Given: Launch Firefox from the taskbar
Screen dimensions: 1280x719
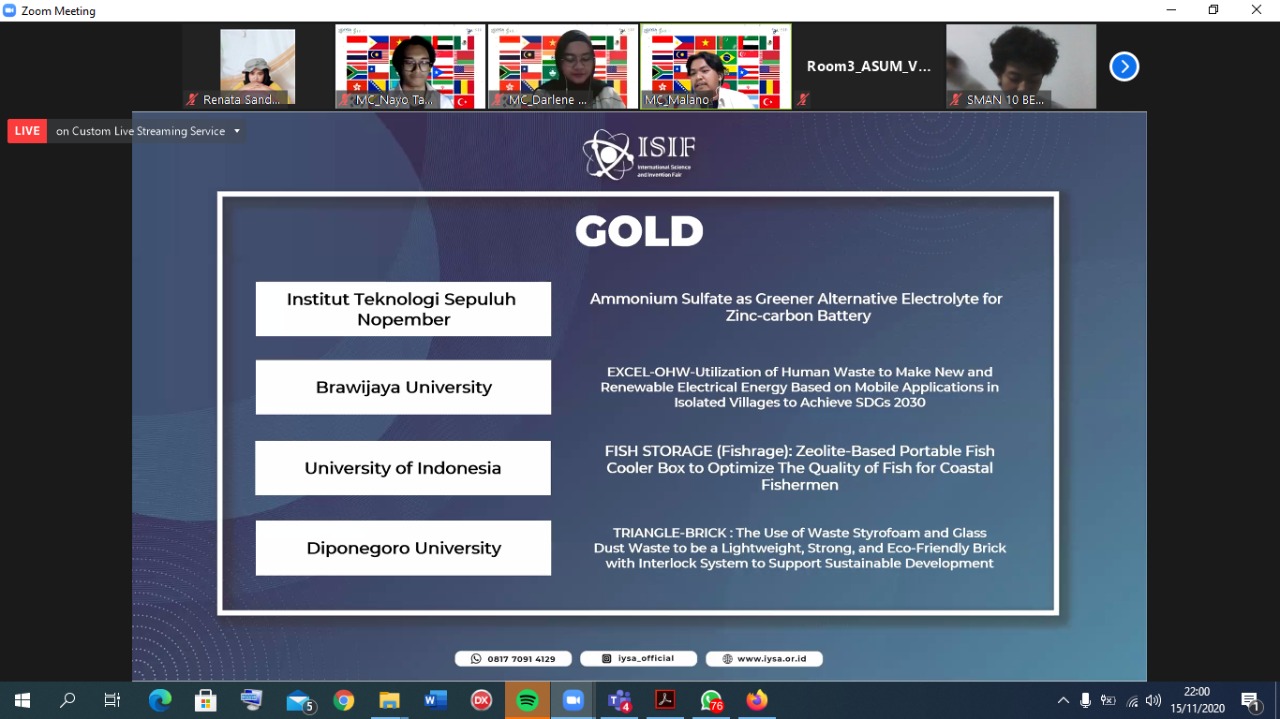Looking at the screenshot, I should pyautogui.click(x=757, y=700).
